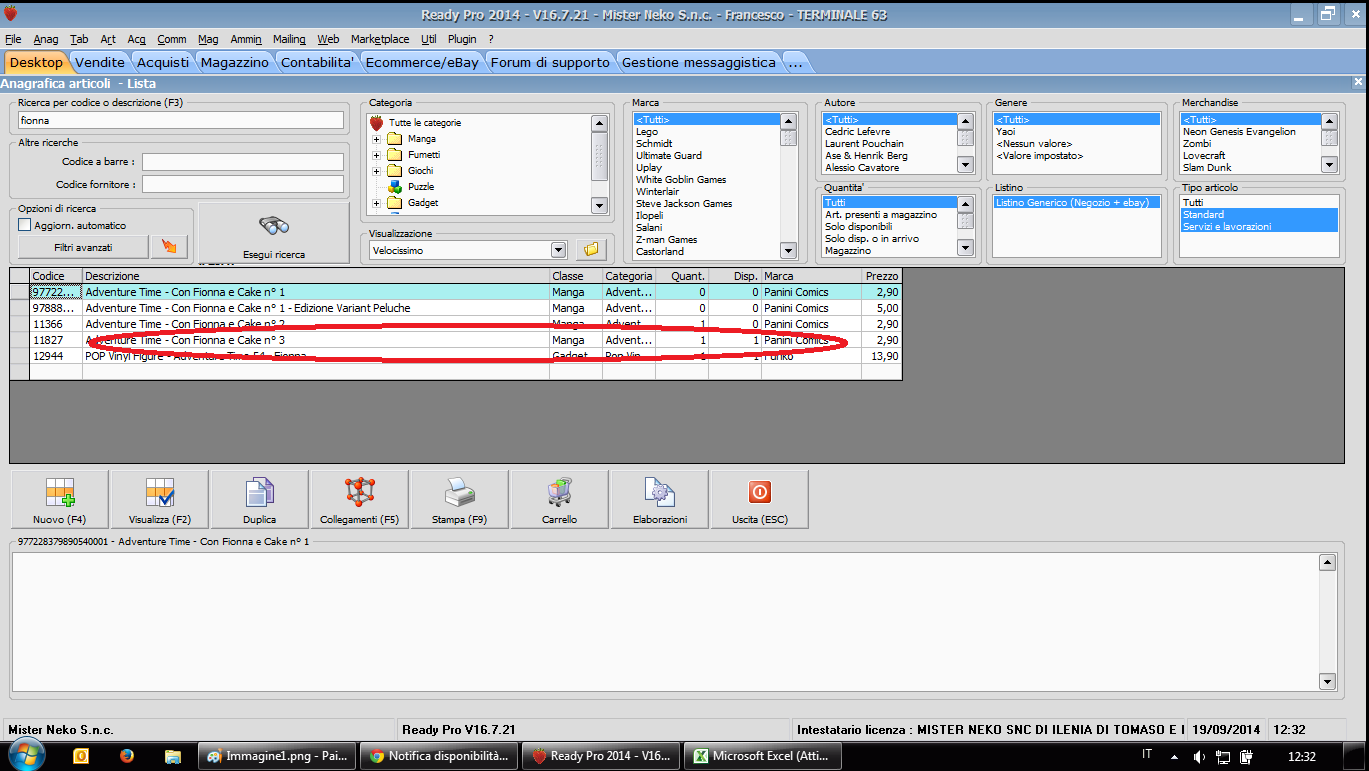The image size is (1369, 771).
Task: Open the Forum di supporto tab
Action: pyautogui.click(x=550, y=62)
